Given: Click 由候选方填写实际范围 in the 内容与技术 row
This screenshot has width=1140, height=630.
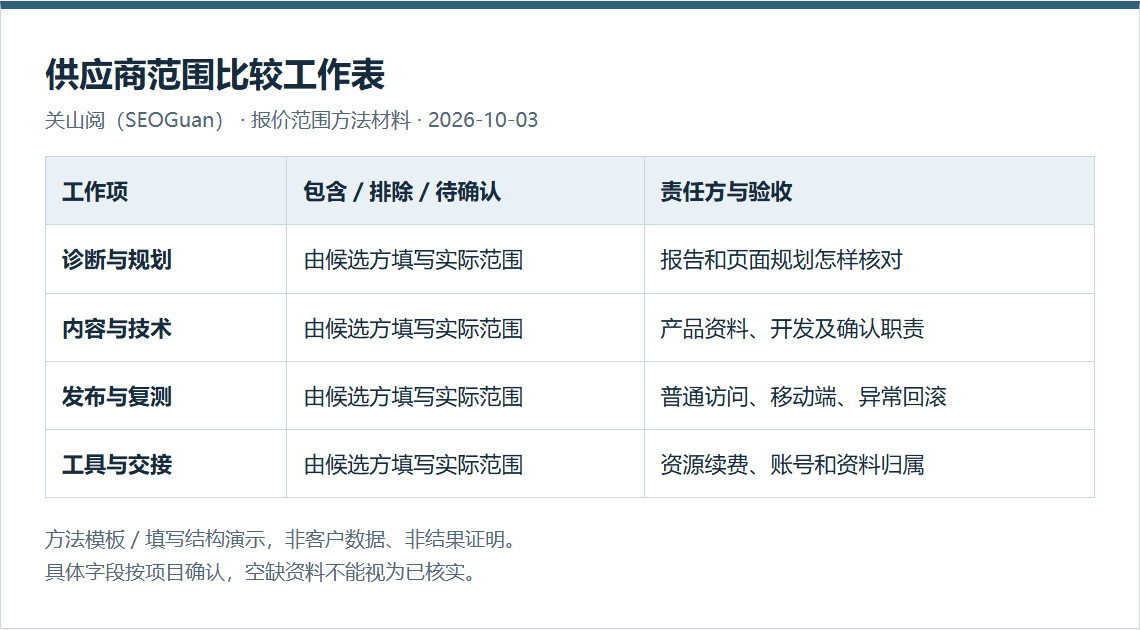Looking at the screenshot, I should 413,328.
